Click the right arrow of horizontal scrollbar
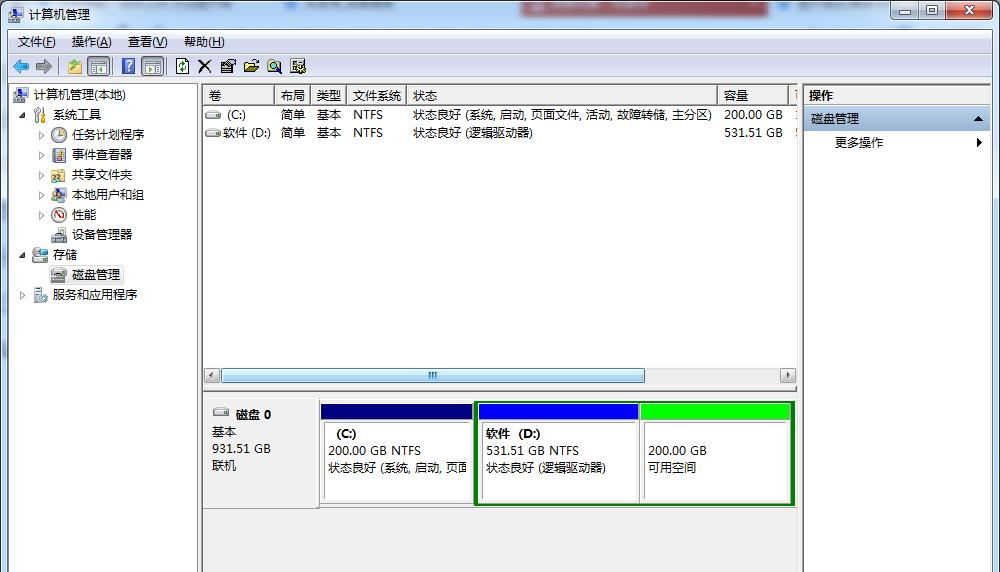This screenshot has height=572, width=1000. 788,376
